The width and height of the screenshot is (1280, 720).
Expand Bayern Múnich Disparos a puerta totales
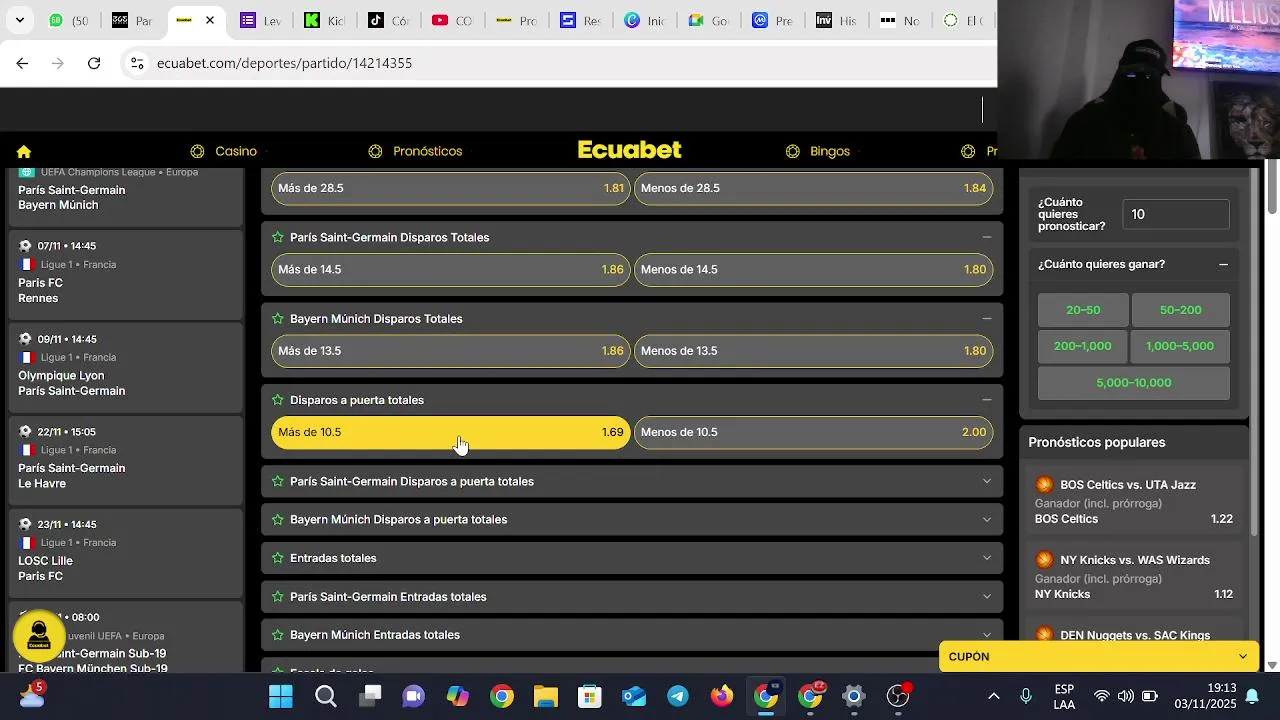click(987, 520)
